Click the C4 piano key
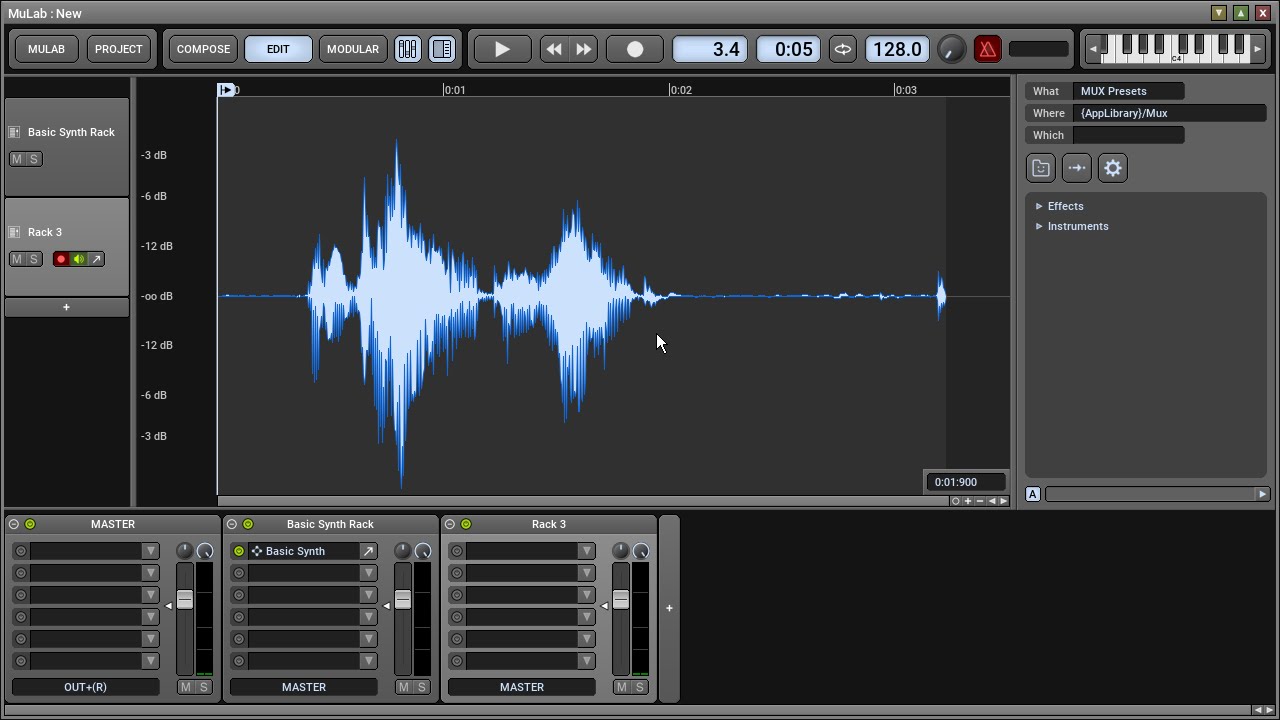This screenshot has height=720, width=1280. coord(1177,57)
